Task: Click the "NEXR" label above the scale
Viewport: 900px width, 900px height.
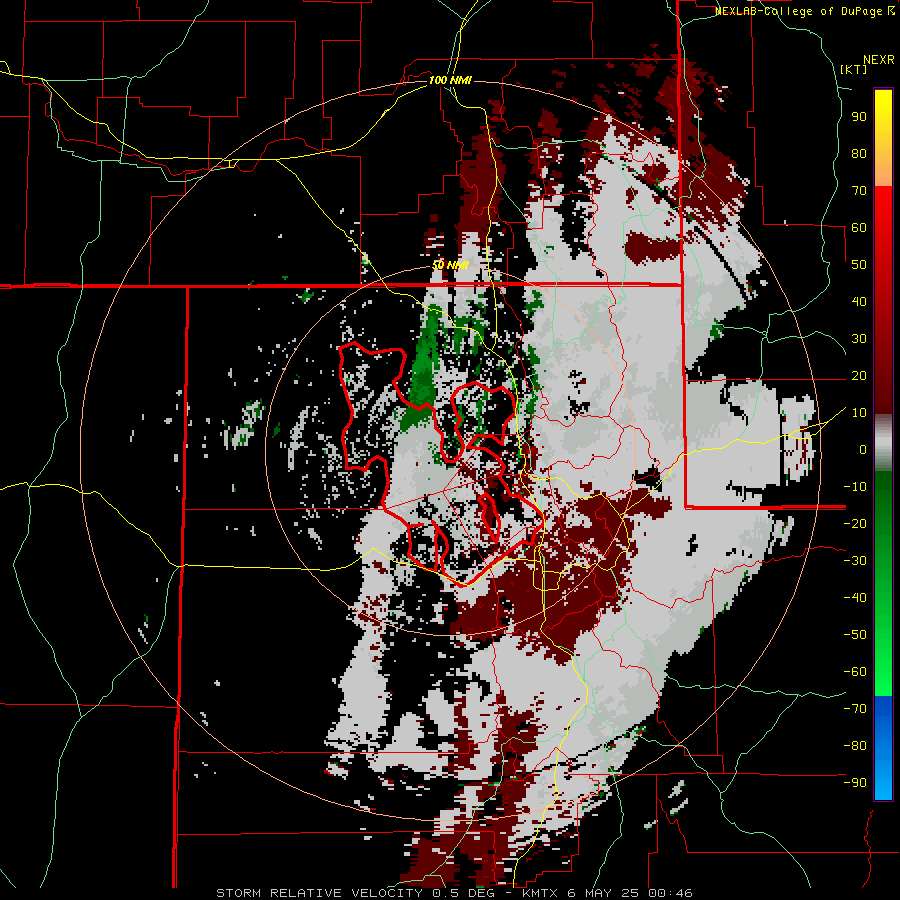Action: (x=878, y=60)
